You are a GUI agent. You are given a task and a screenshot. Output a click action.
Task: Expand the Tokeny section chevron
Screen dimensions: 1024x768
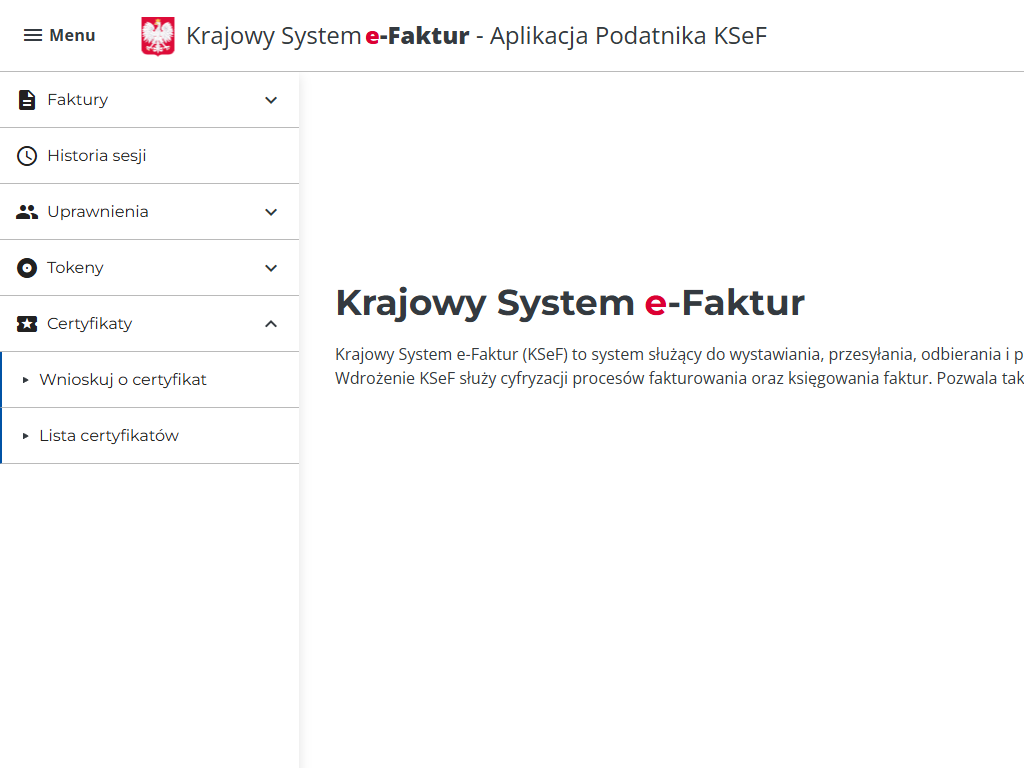[271, 268]
